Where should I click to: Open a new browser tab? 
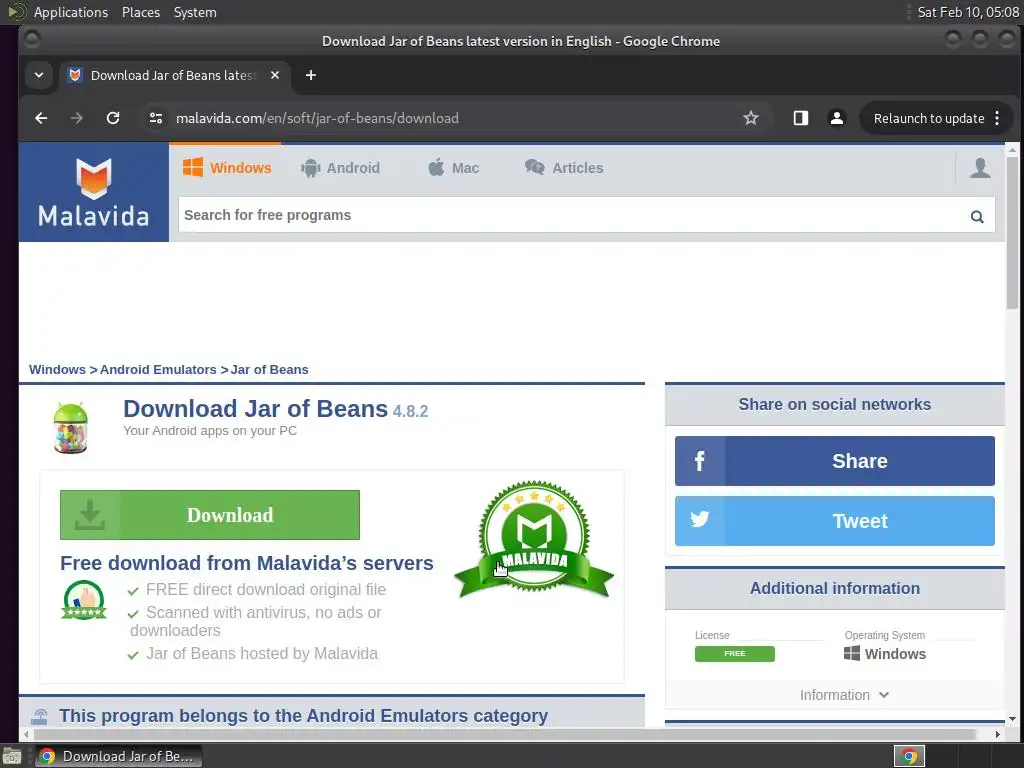tap(311, 75)
